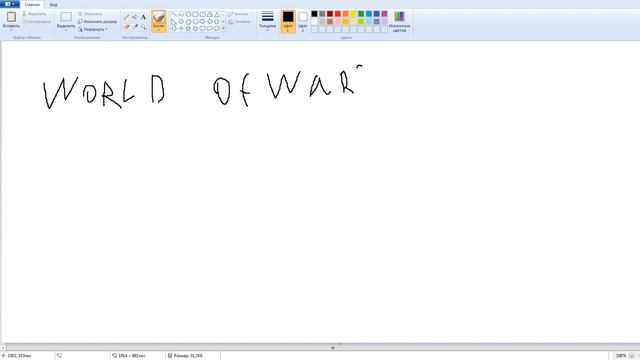Click the zoom out minus button
This screenshot has height=360, width=640.
click(632, 356)
